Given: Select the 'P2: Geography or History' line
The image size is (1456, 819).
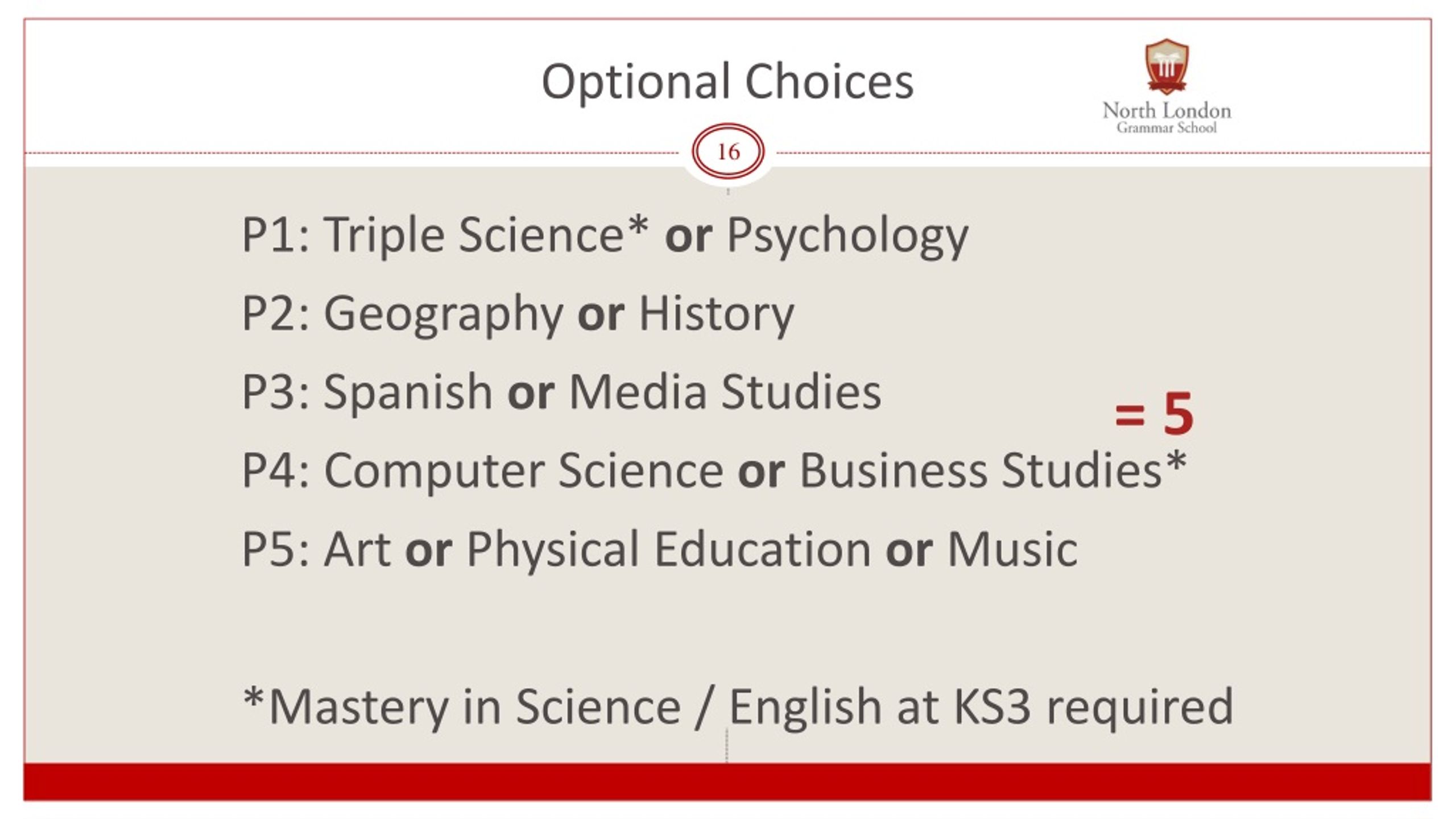Looking at the screenshot, I should [x=518, y=315].
